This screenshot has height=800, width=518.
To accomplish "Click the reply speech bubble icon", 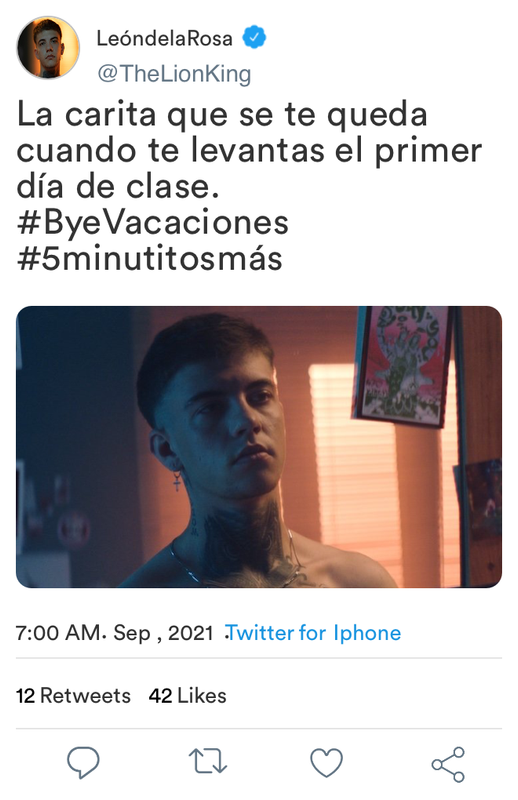I will point(83,762).
